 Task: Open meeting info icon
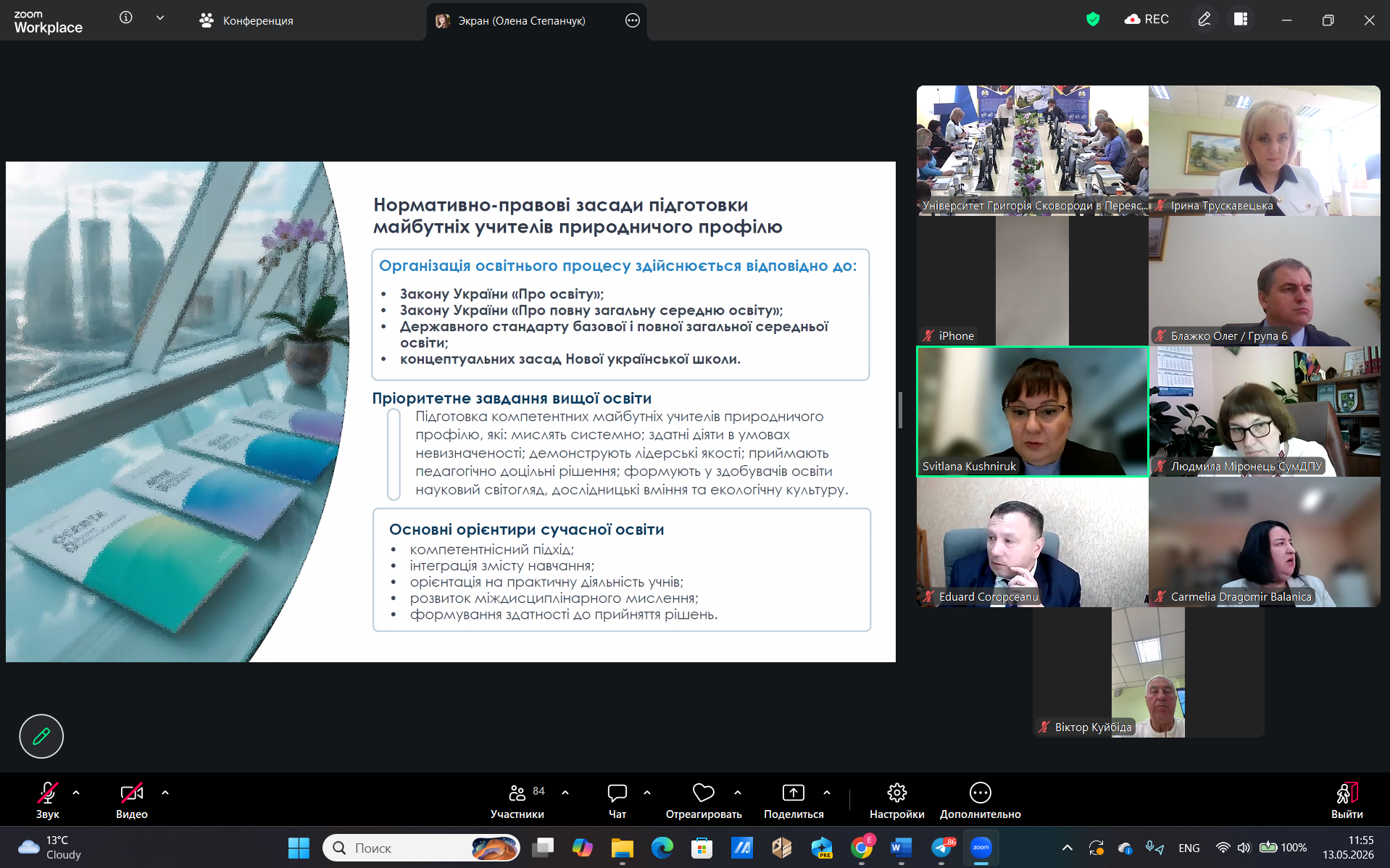coord(126,17)
